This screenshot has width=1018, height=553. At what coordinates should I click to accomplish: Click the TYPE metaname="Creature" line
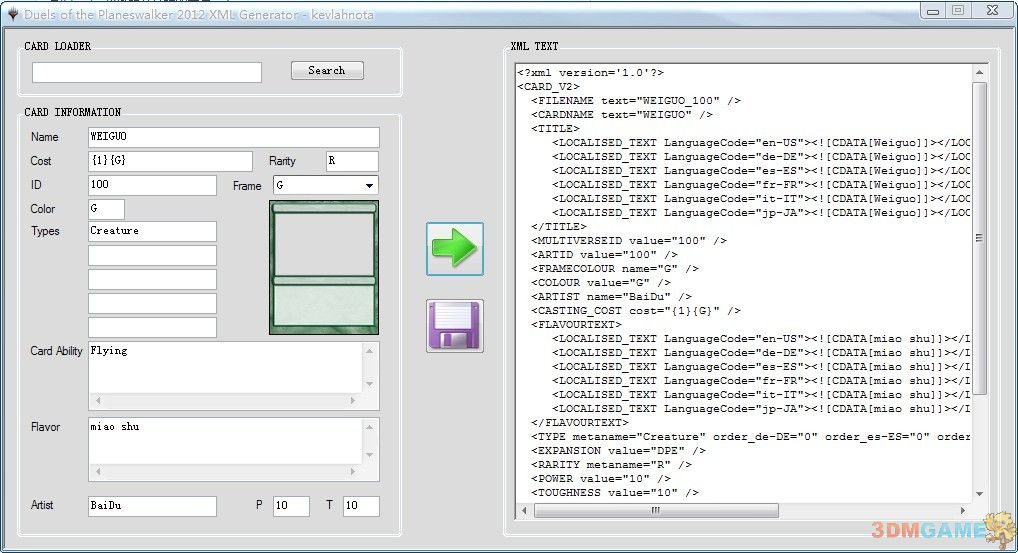tap(751, 437)
